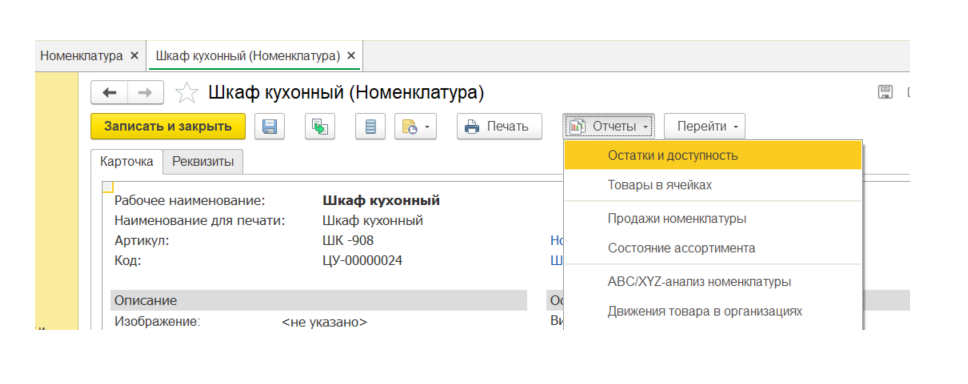Collapse the Отчеты dropdown menu
Screen dimensions: 968x384
point(608,127)
